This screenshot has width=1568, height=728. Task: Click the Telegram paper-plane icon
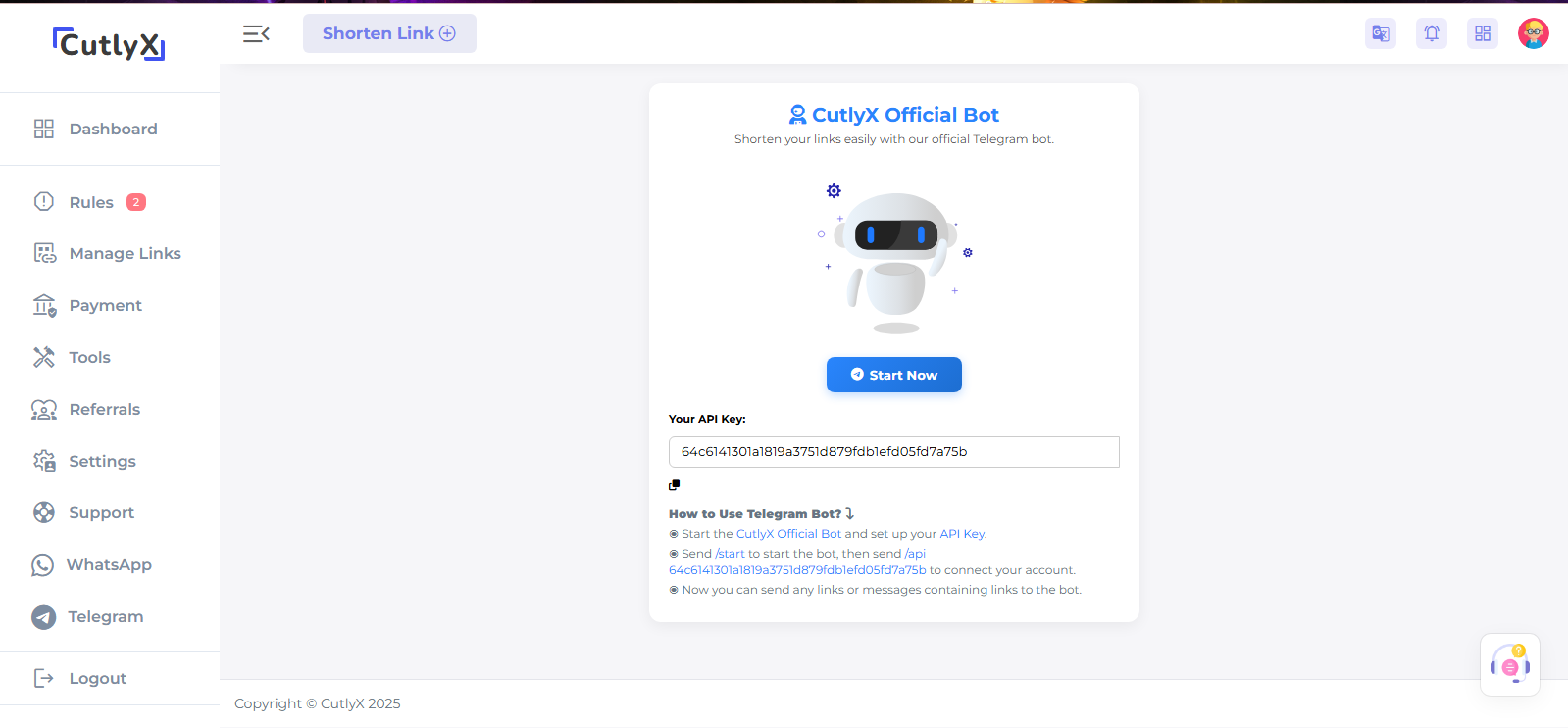(43, 617)
